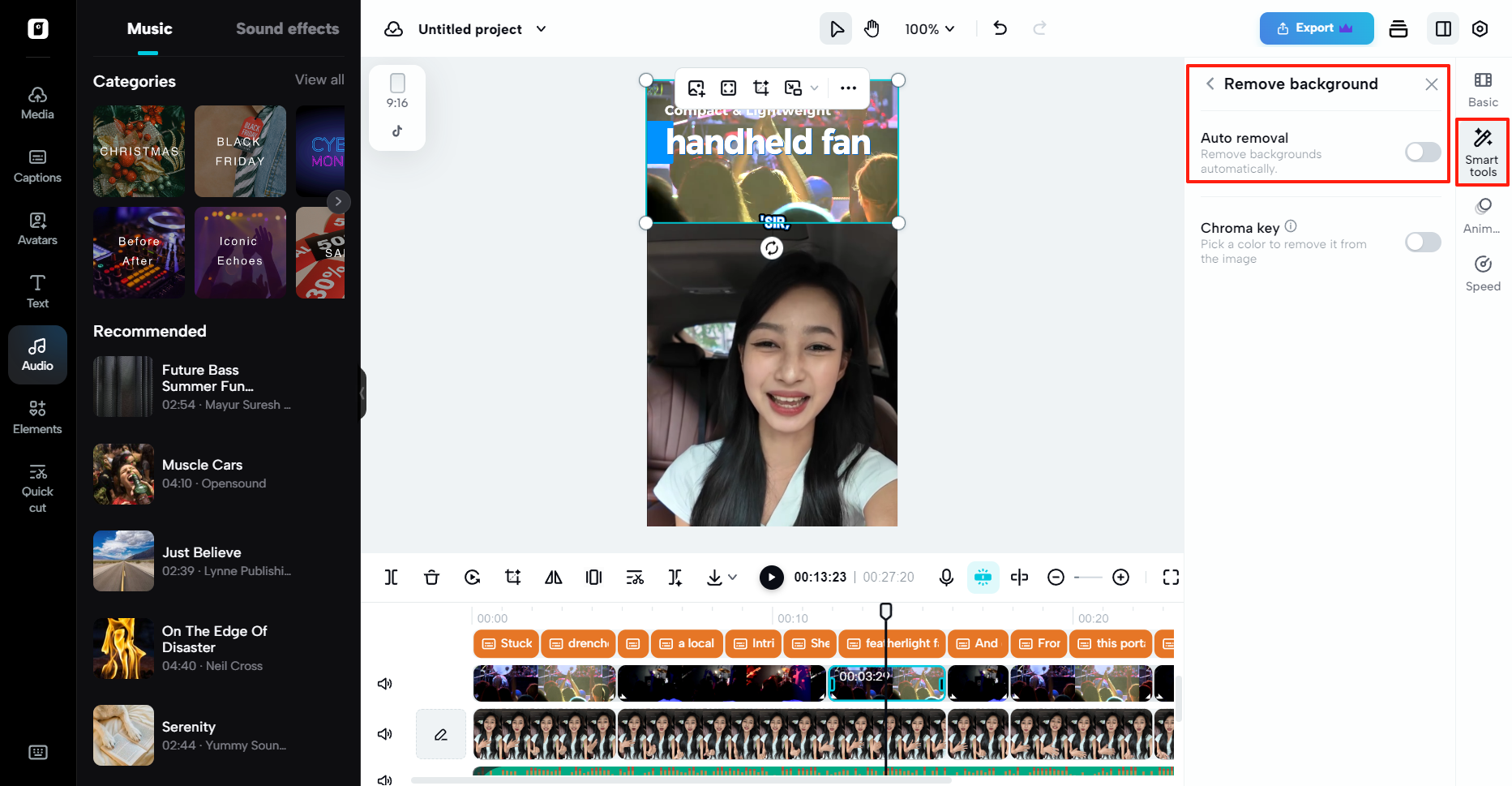
Task: Delete the selected clip using trash icon
Action: pyautogui.click(x=431, y=577)
